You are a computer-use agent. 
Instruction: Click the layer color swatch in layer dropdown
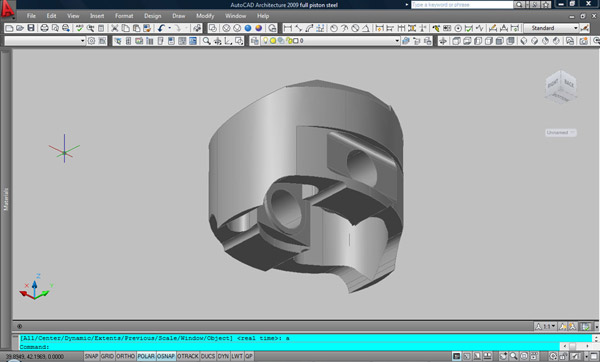295,41
